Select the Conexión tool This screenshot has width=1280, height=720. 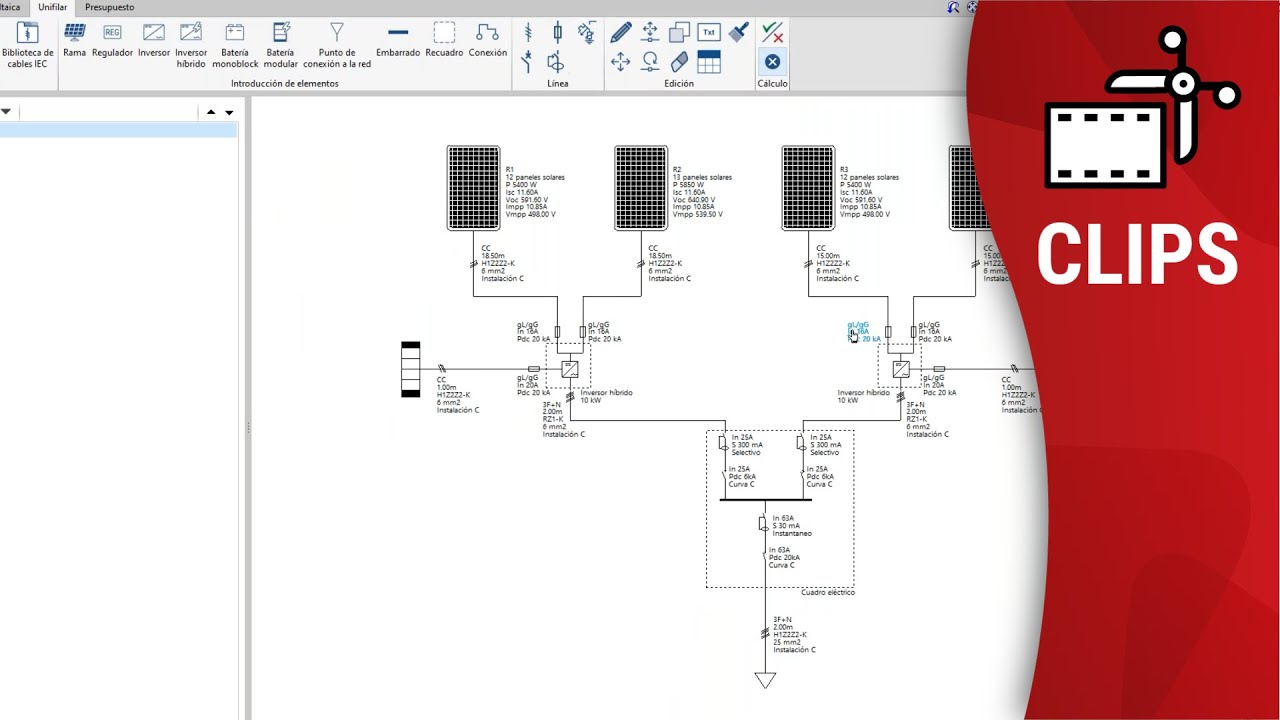click(488, 40)
